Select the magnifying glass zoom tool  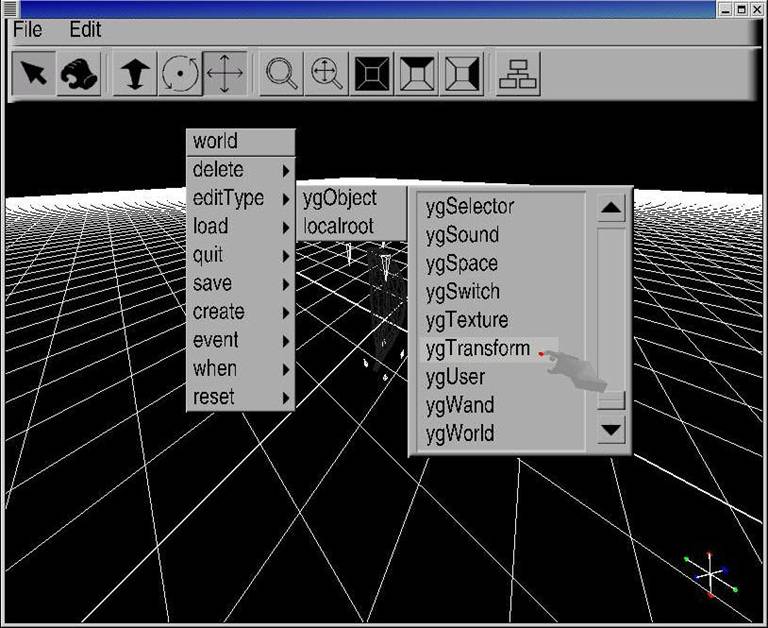tap(282, 73)
